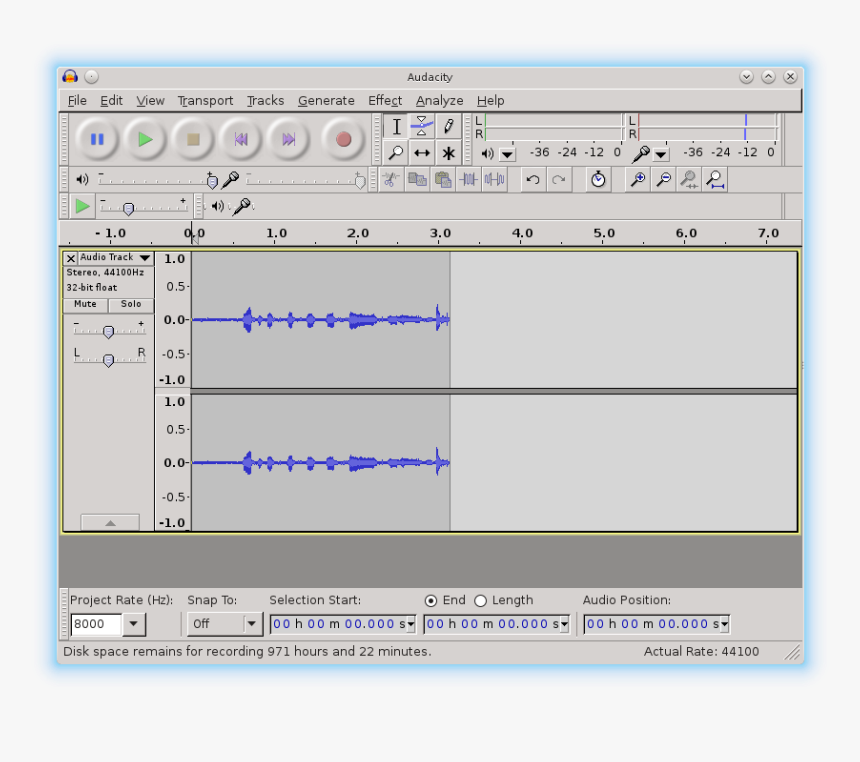Enable Solo on the Audio Track
Screen dimensions: 860x762
(x=131, y=304)
